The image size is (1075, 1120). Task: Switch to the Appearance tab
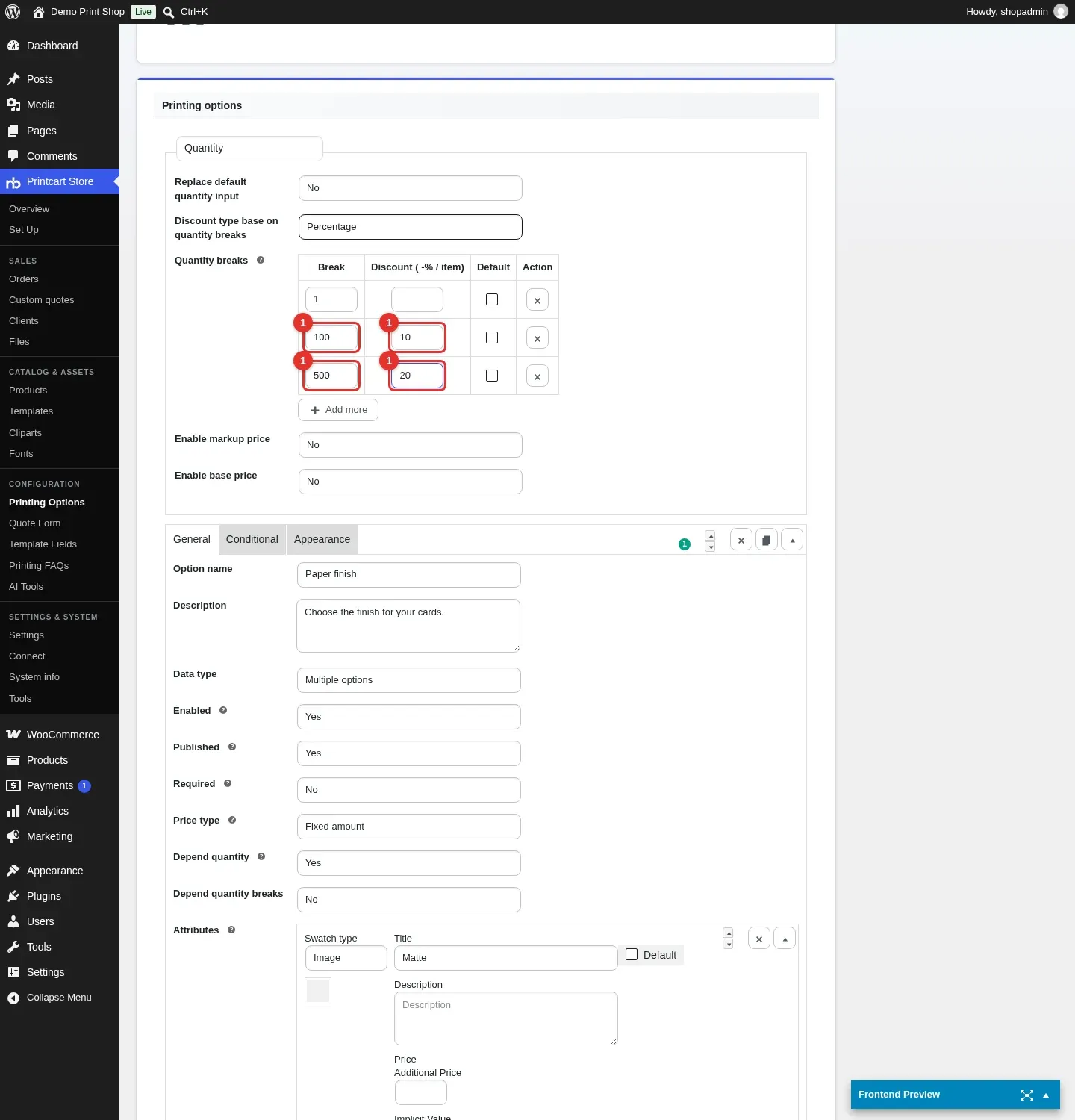(x=322, y=539)
